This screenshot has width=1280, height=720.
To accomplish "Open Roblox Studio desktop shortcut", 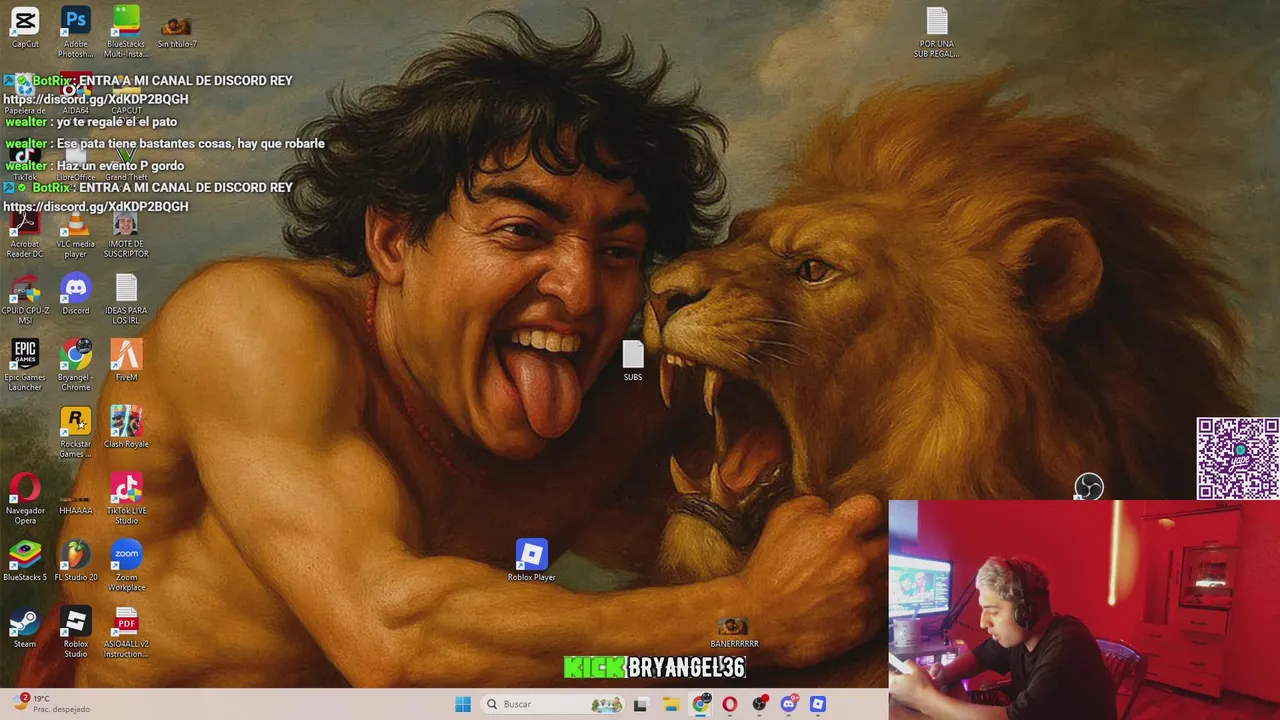I will [x=75, y=633].
